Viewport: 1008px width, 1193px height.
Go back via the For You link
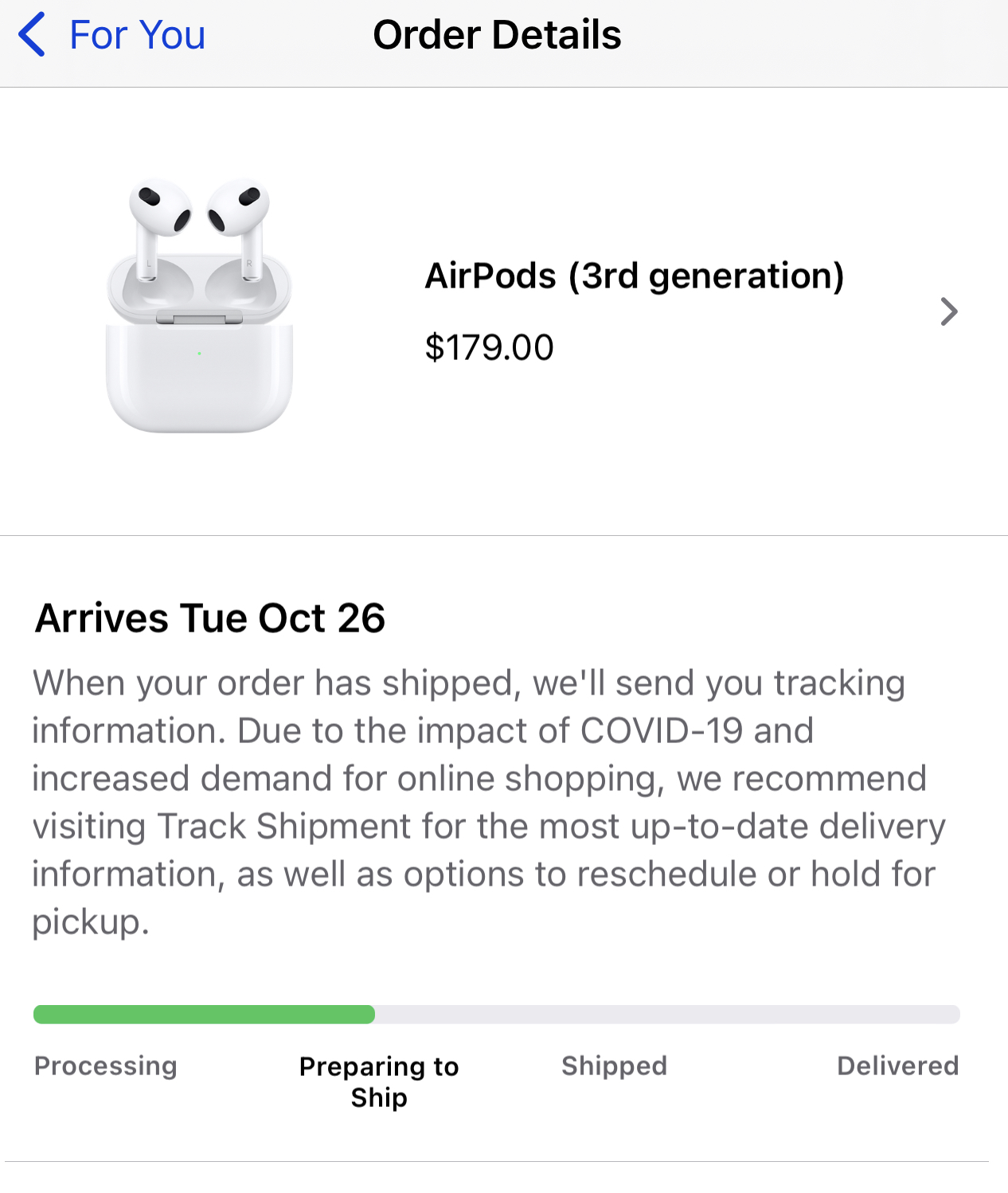[137, 35]
